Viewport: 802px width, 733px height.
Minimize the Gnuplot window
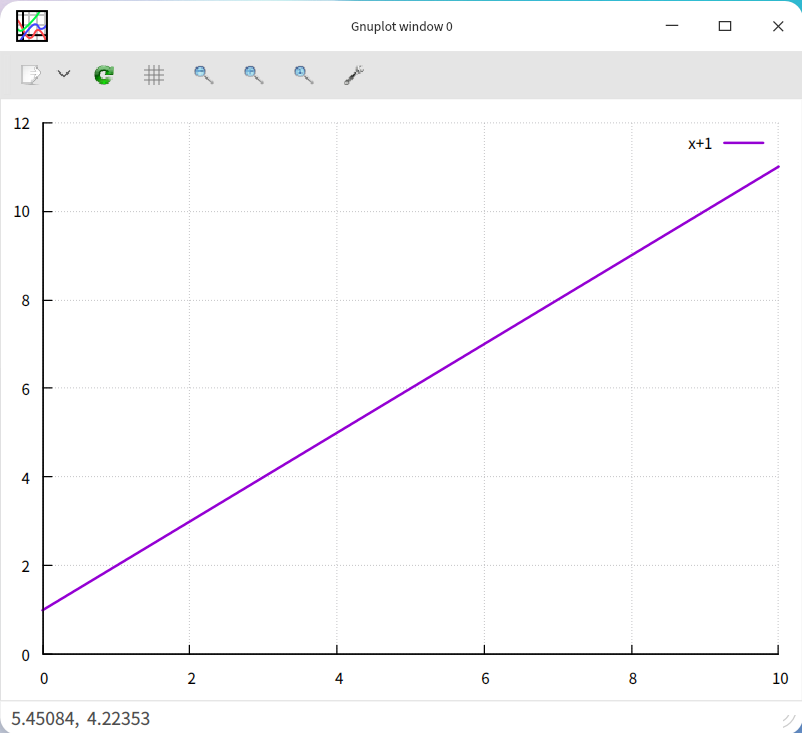click(672, 26)
